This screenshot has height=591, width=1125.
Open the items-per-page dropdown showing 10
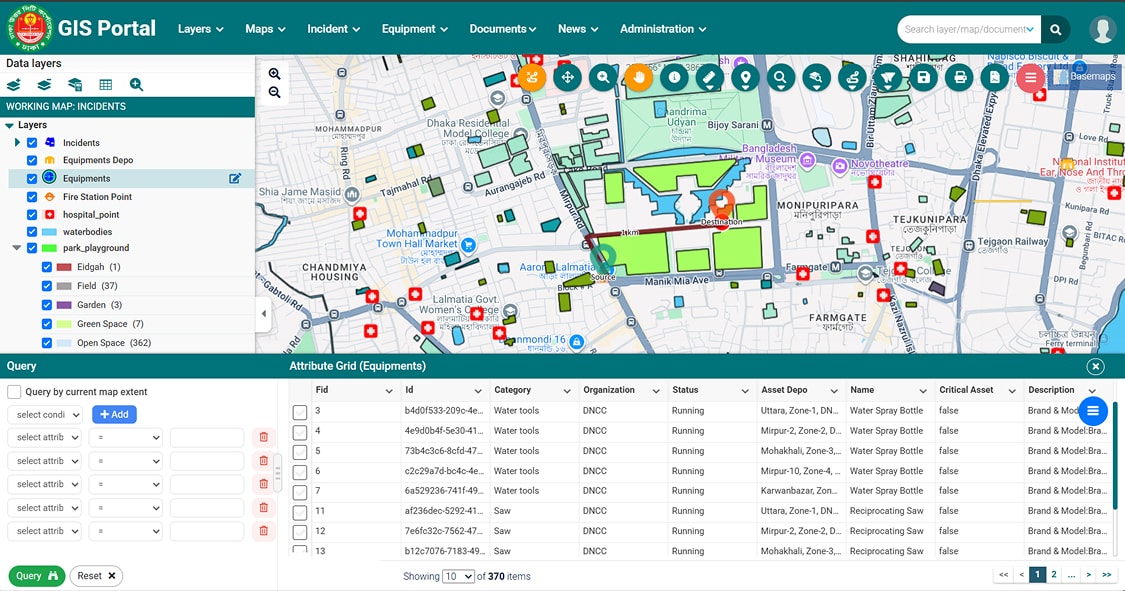[458, 576]
